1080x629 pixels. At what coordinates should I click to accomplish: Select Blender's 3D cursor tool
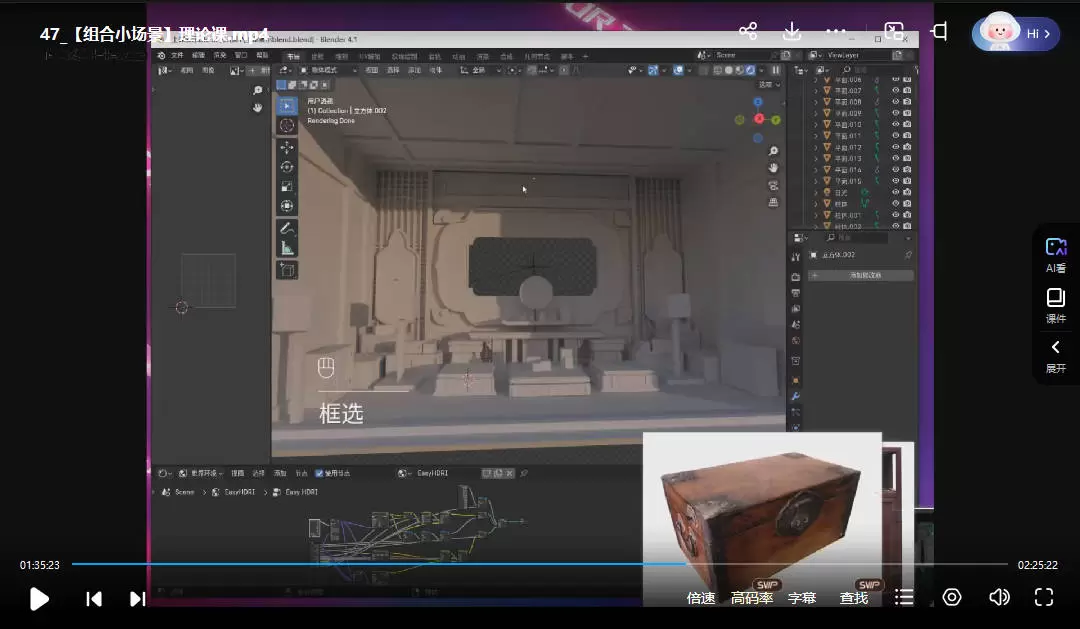pos(287,125)
